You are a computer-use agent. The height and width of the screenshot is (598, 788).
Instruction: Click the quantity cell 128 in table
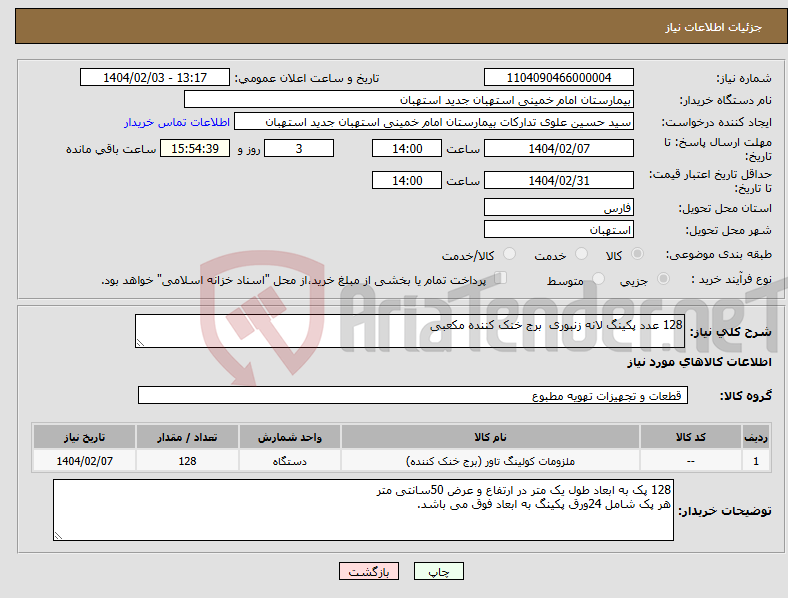coord(187,461)
